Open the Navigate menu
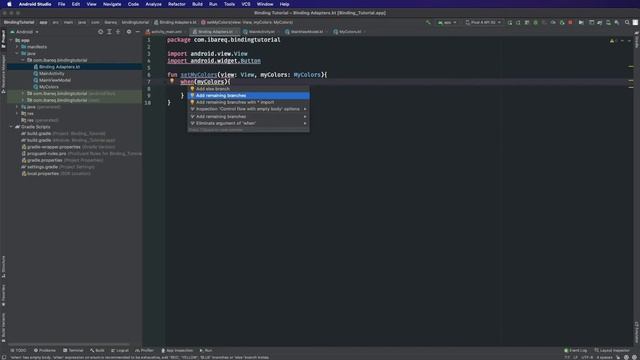 112,4
